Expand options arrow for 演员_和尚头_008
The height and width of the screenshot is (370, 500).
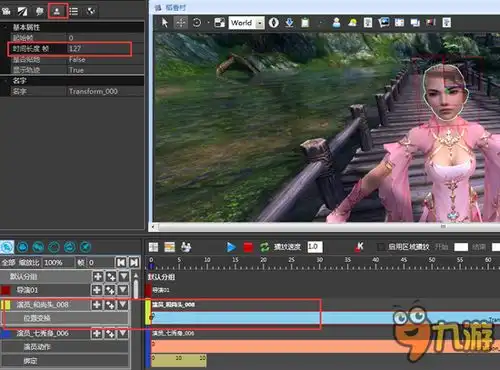123,304
